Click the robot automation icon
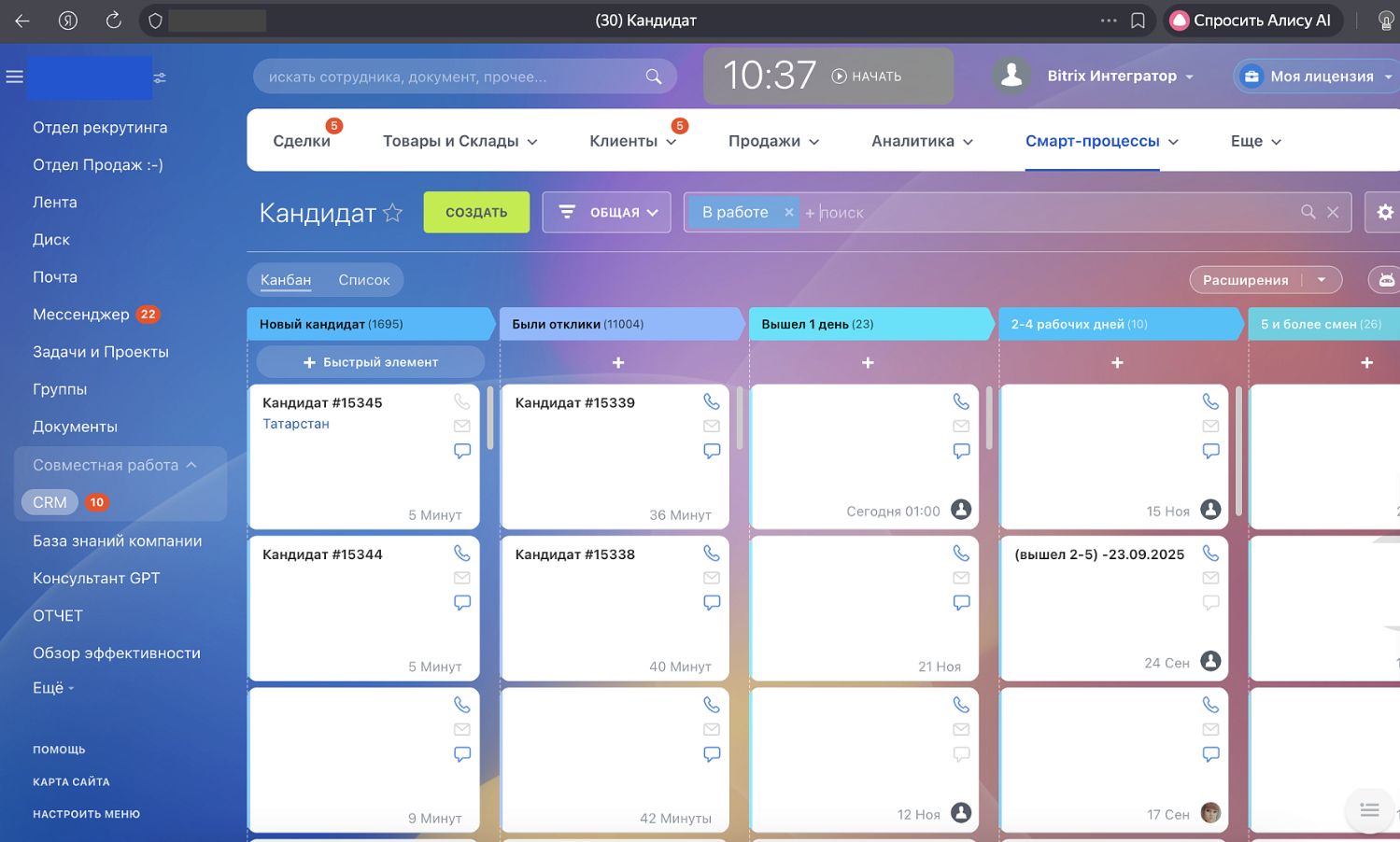Viewport: 1400px width, 842px height. [1386, 280]
